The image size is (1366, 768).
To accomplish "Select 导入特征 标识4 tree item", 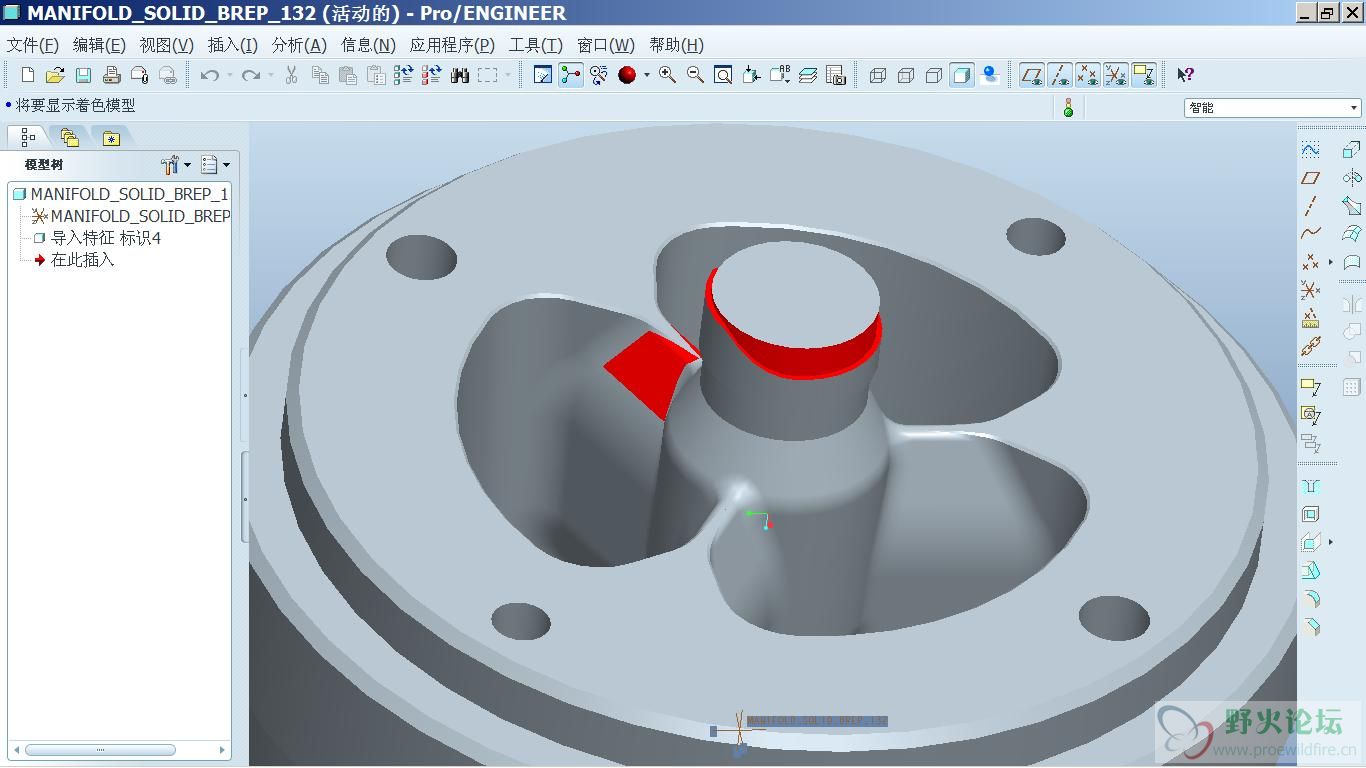I will pos(96,238).
